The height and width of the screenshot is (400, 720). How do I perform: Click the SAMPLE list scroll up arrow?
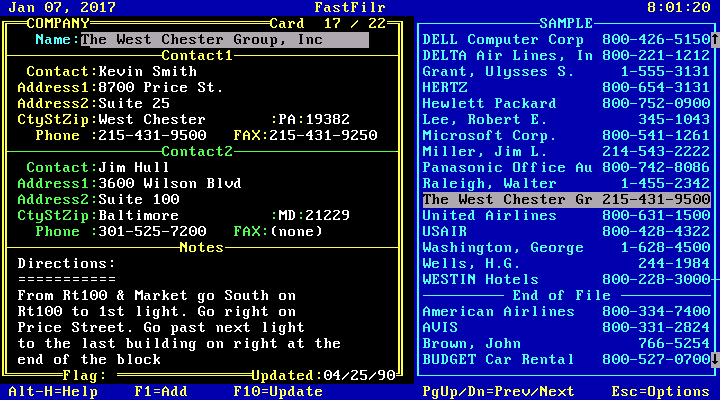click(715, 39)
